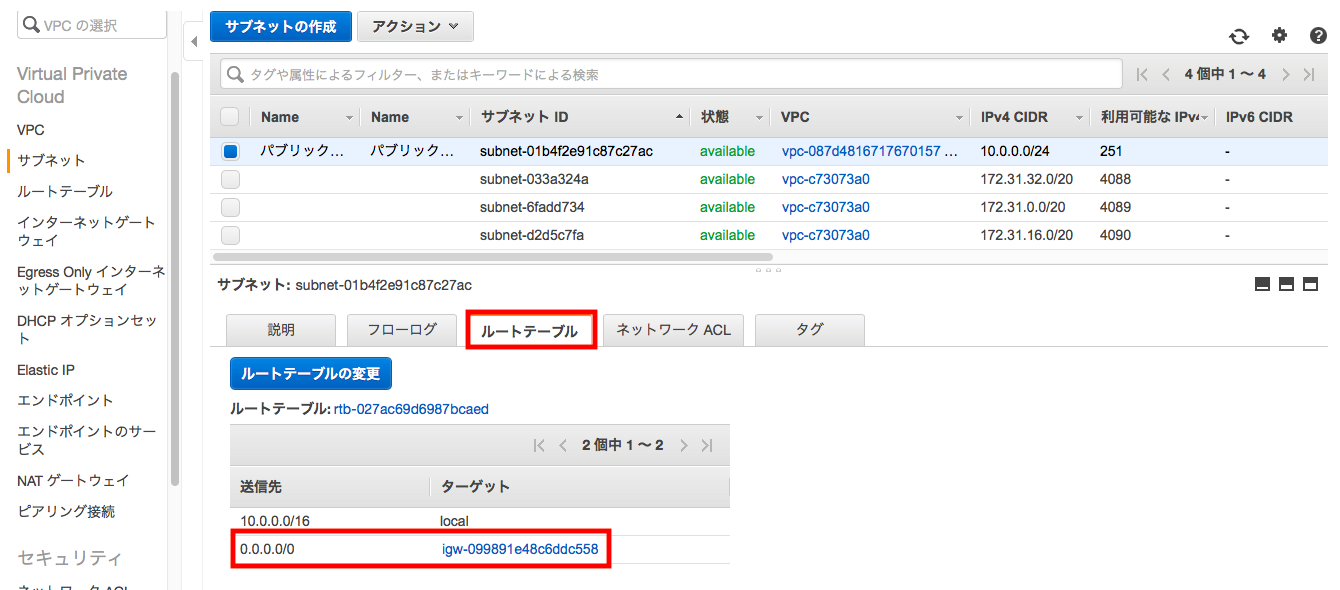Switch to the ネットワーク ACL tab

(673, 330)
